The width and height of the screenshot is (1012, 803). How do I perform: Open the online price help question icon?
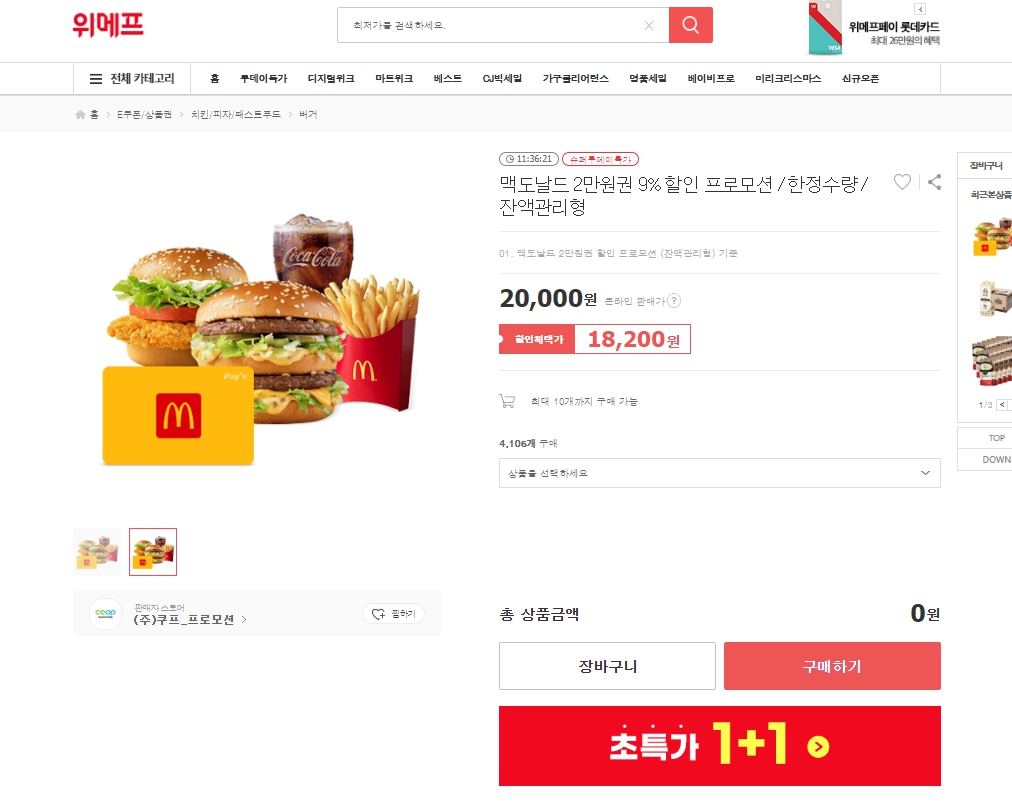point(674,301)
